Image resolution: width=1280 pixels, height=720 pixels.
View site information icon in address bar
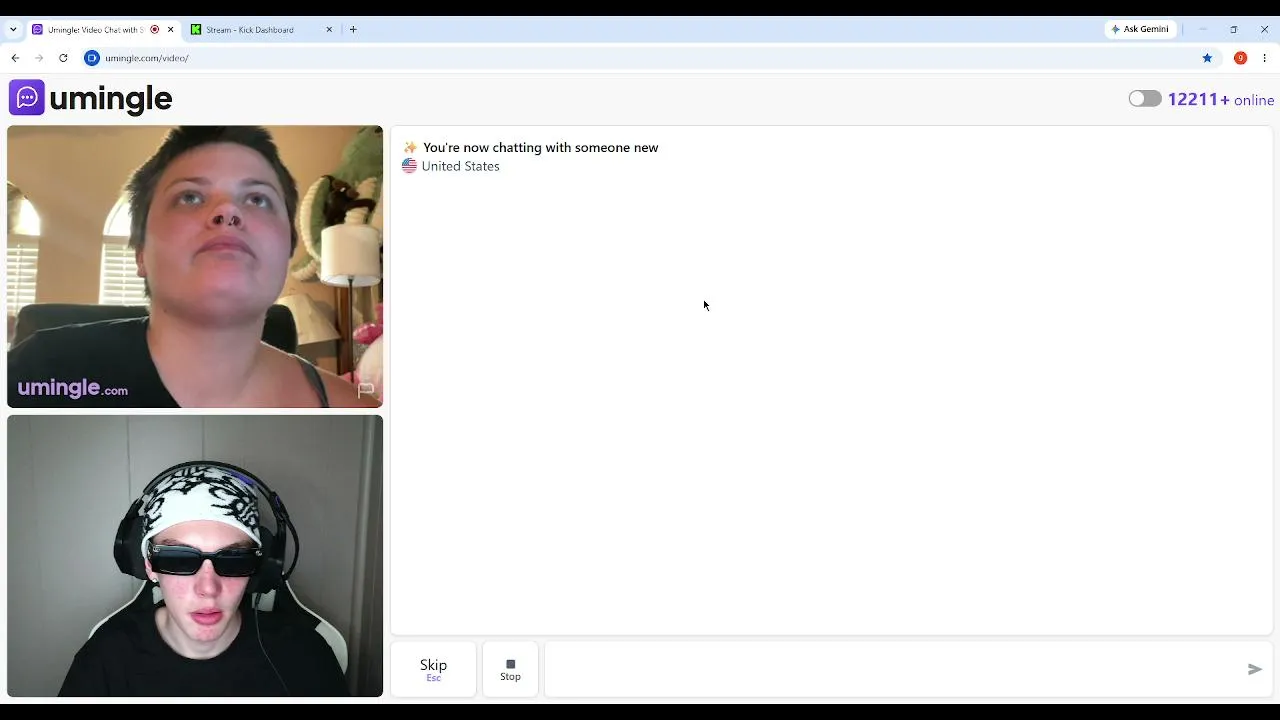(x=92, y=58)
